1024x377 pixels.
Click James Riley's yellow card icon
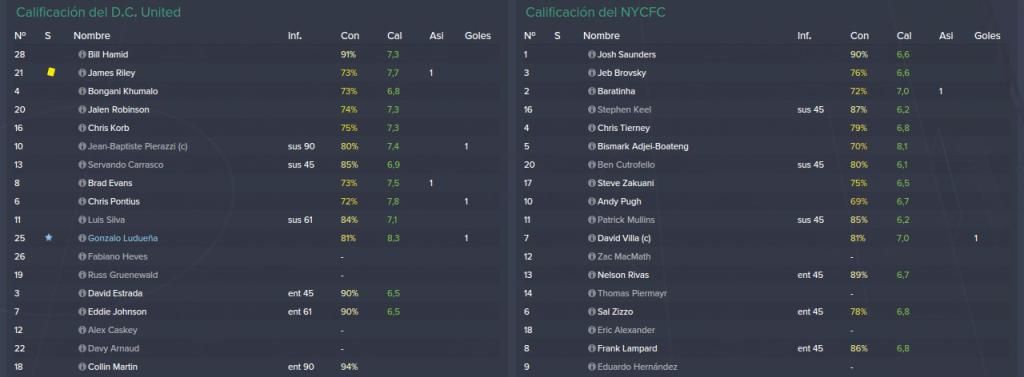pyautogui.click(x=51, y=73)
